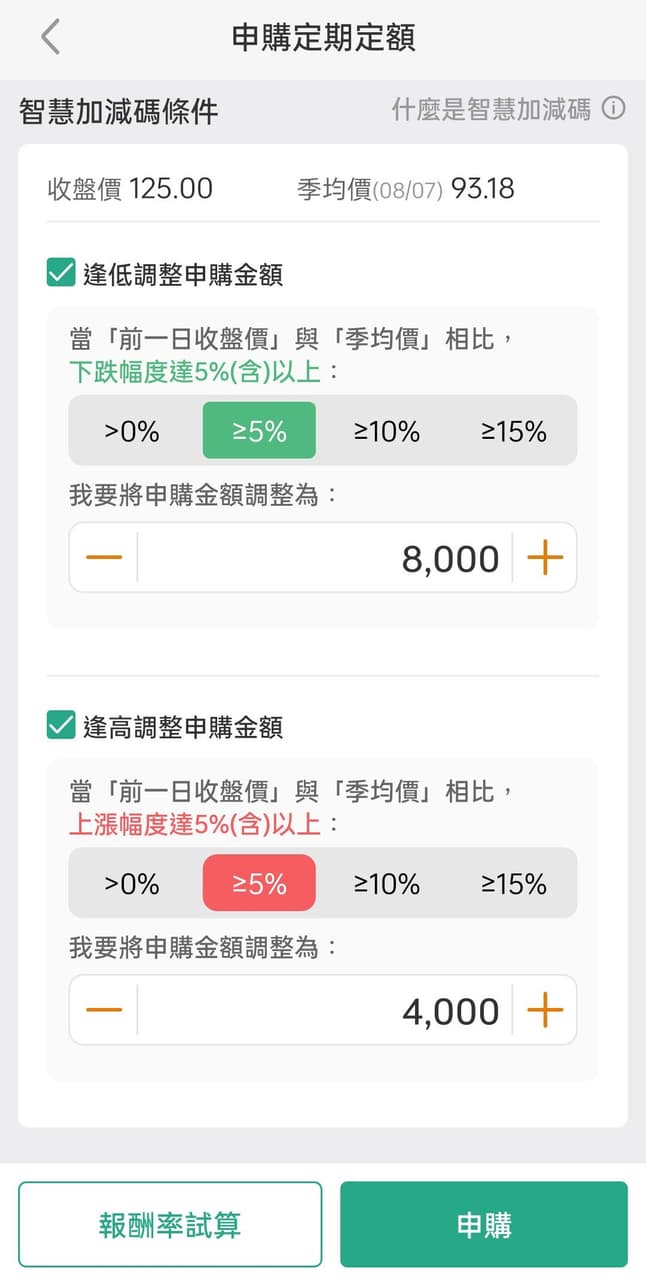This screenshot has width=646, height=1280.
Task: Confirm ≥5% in the 下跌 threshold selector
Action: 259,431
